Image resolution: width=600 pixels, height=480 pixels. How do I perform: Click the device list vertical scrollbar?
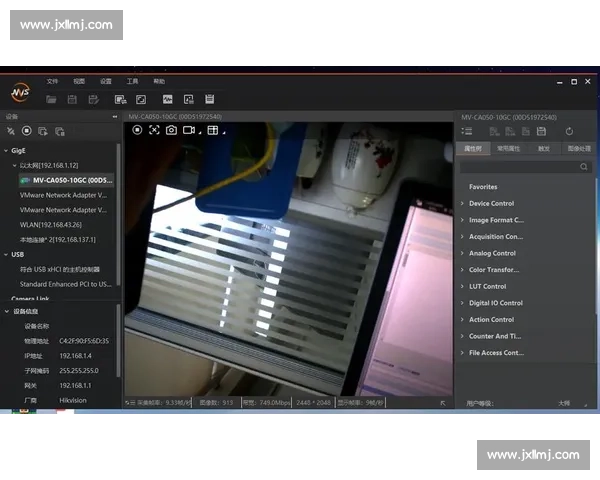(118, 214)
